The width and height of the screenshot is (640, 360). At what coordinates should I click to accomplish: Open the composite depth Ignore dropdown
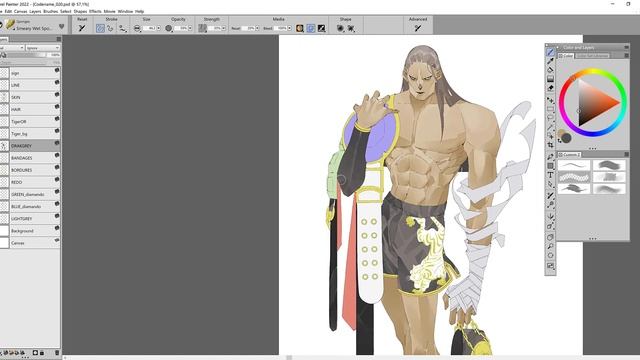pos(42,48)
